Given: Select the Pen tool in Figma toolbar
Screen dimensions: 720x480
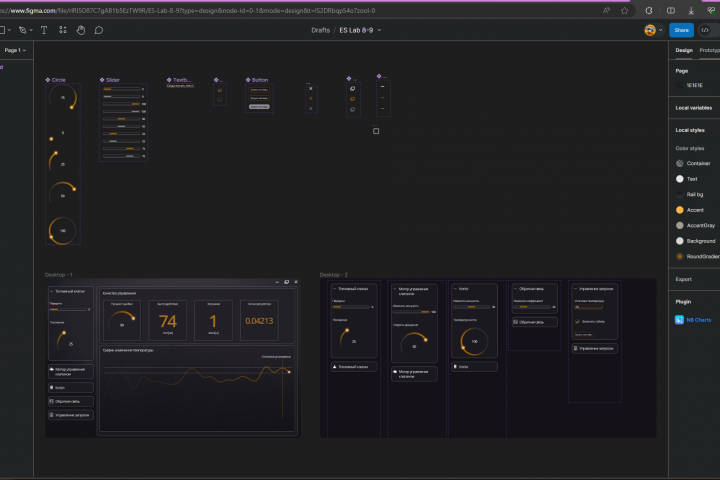Looking at the screenshot, I should [x=22, y=30].
